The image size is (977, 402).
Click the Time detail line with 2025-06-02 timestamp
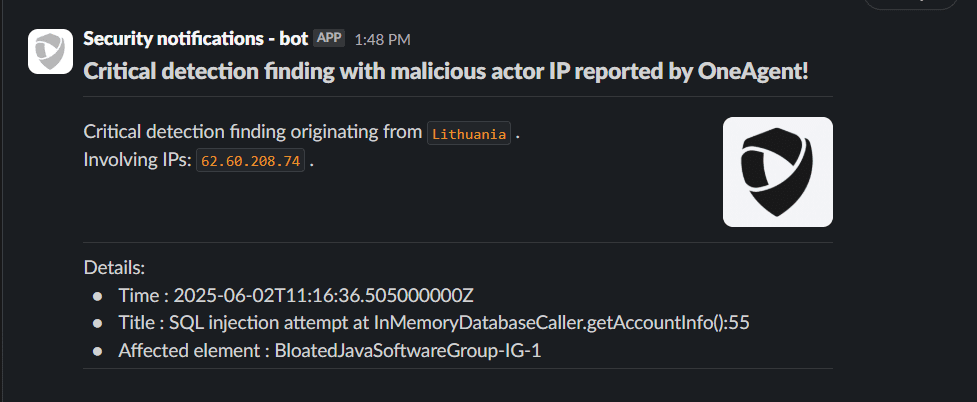pyautogui.click(x=300, y=295)
